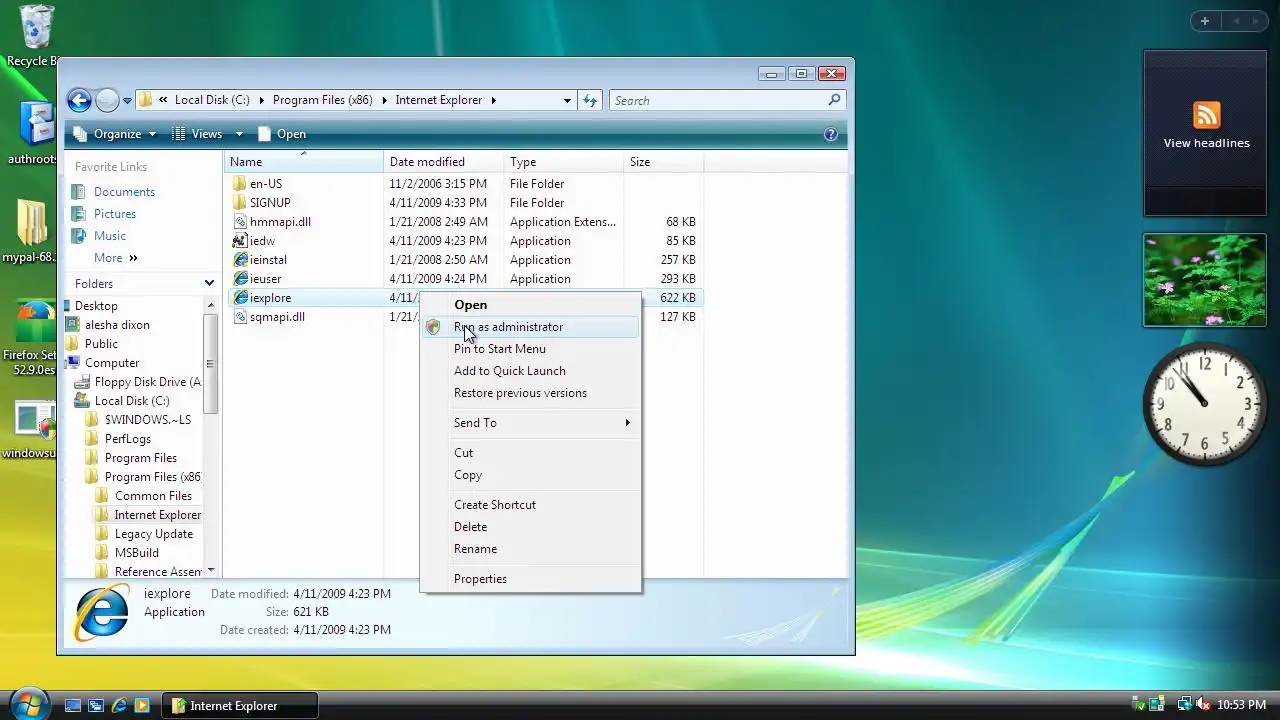Select the ieuser application icon
Image resolution: width=1280 pixels, height=720 pixels.
pos(239,279)
